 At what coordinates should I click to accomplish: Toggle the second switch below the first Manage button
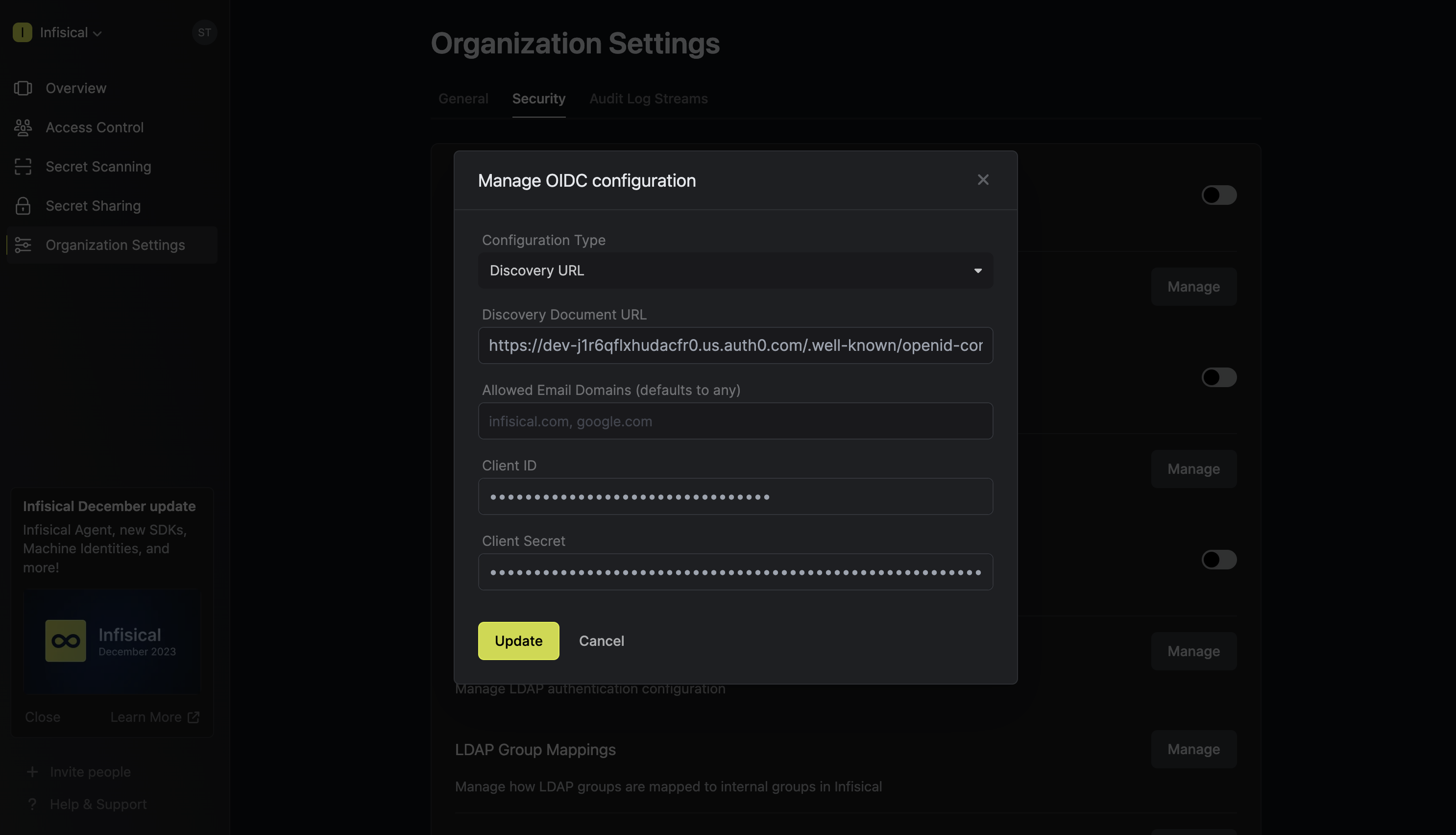[x=1219, y=377]
